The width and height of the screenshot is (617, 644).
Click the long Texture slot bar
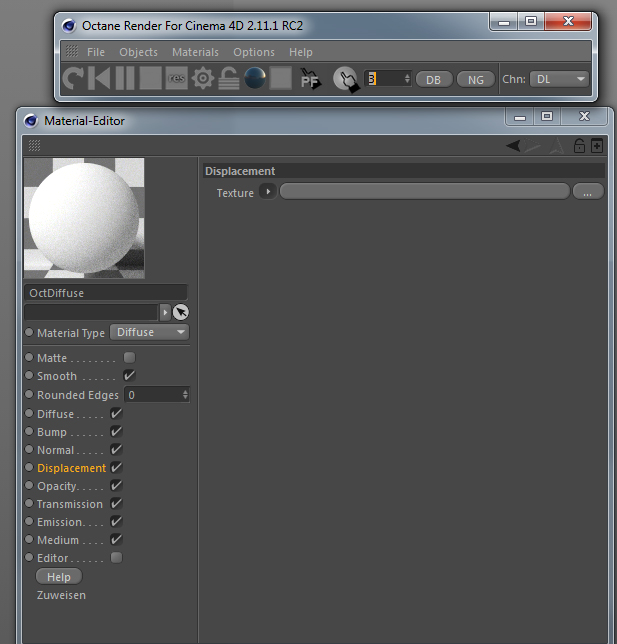(425, 192)
